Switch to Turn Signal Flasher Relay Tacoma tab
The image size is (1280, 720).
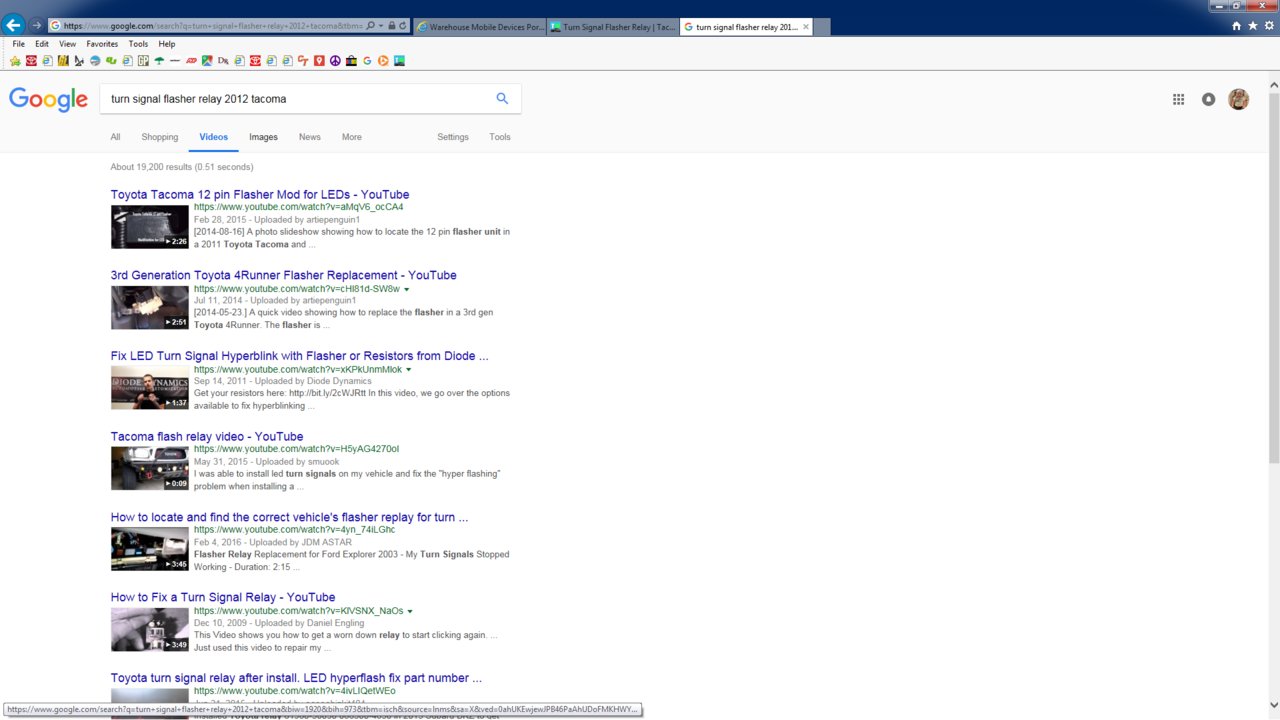tap(613, 27)
